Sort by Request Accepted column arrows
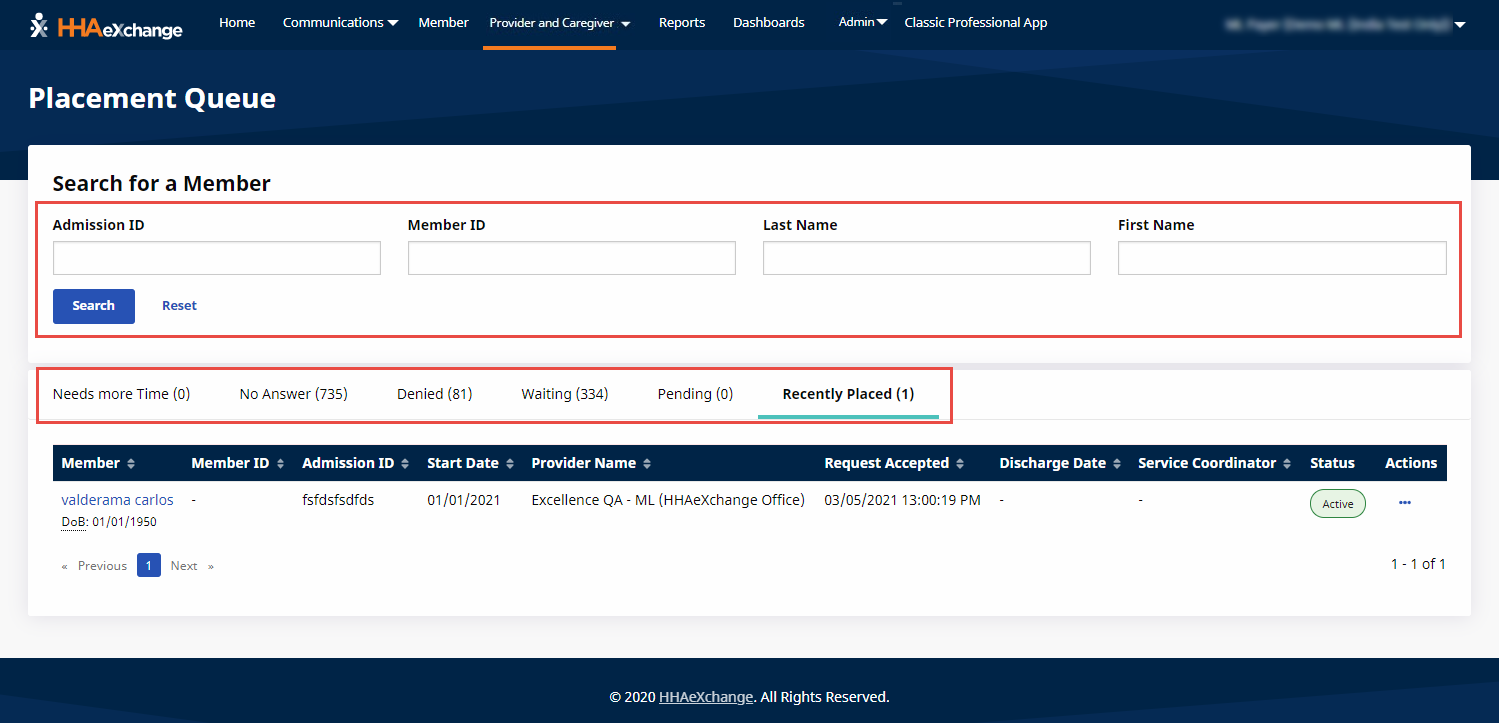The image size is (1499, 723). [960, 464]
